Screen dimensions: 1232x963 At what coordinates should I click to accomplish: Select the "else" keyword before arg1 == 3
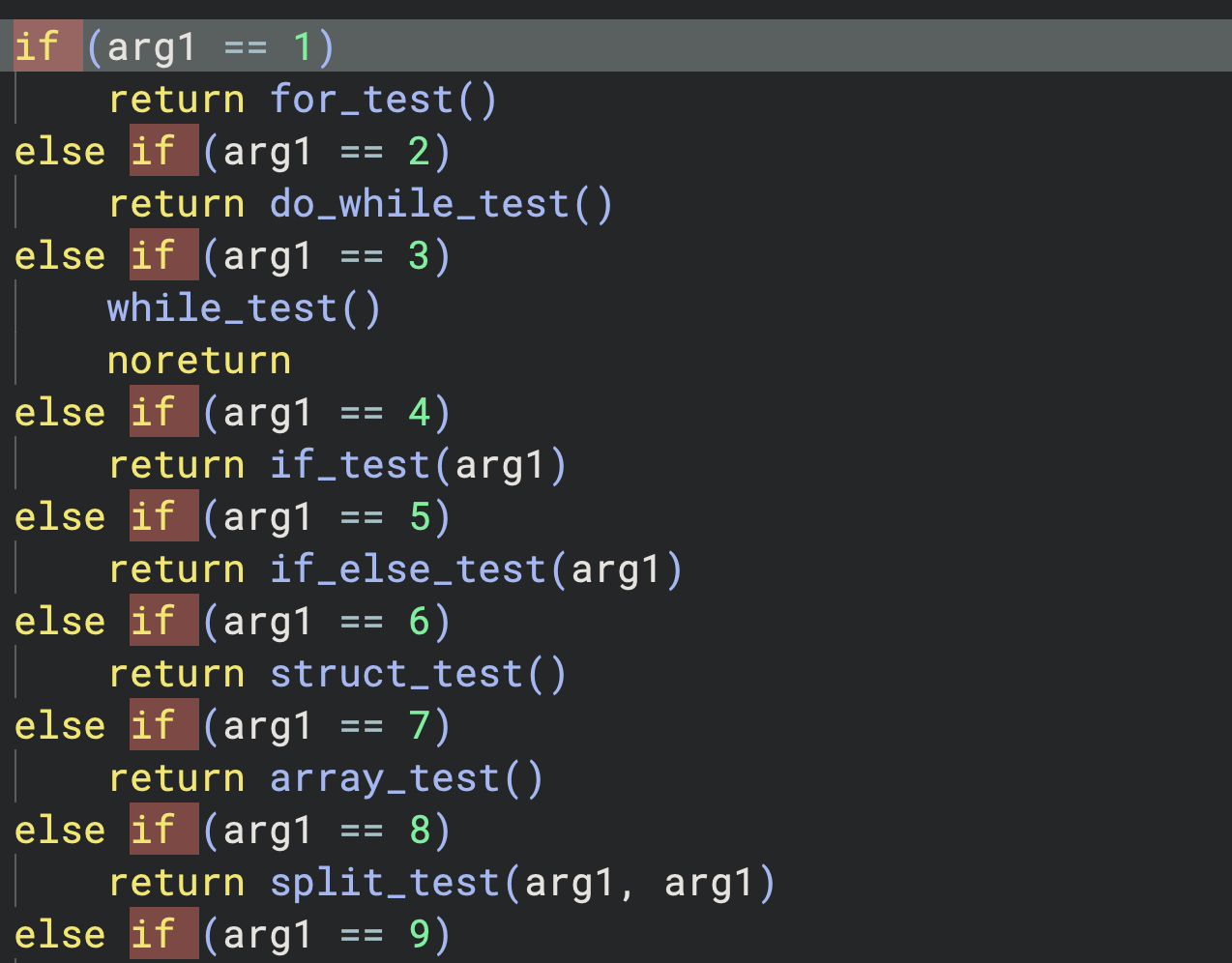[x=60, y=256]
